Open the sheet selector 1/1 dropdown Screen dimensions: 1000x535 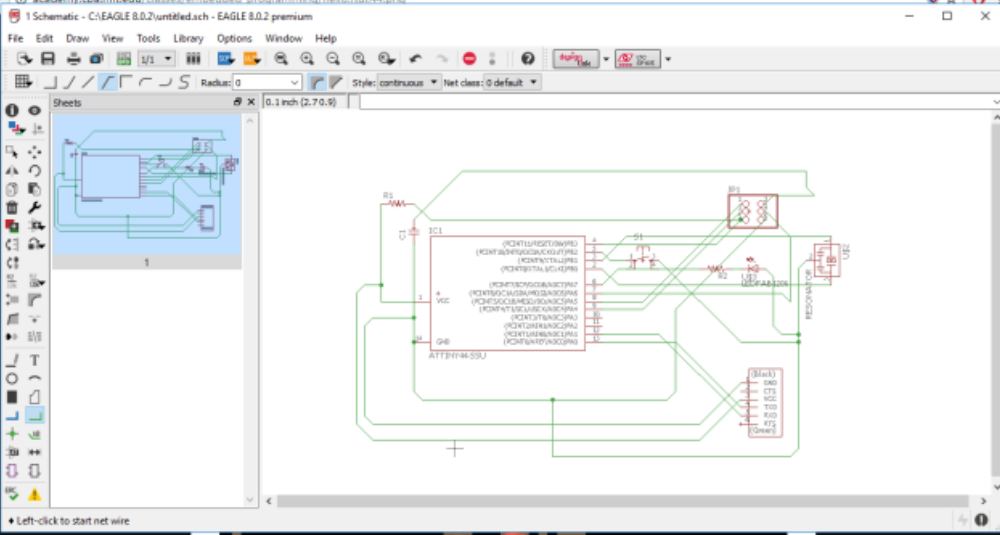click(x=156, y=59)
